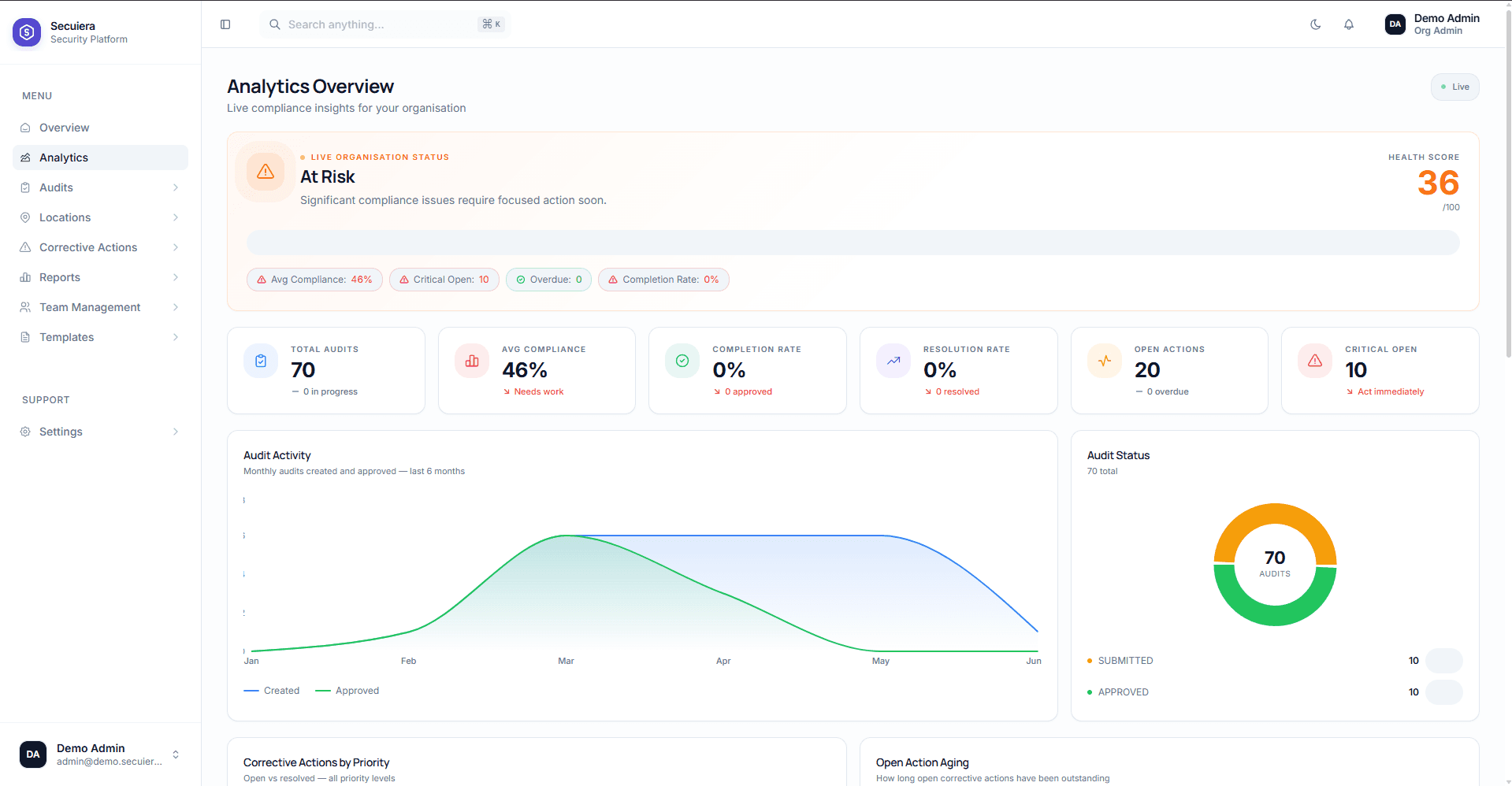The height and width of the screenshot is (786, 1512).
Task: Click the Corrective Actions by Priority heading
Action: (316, 762)
